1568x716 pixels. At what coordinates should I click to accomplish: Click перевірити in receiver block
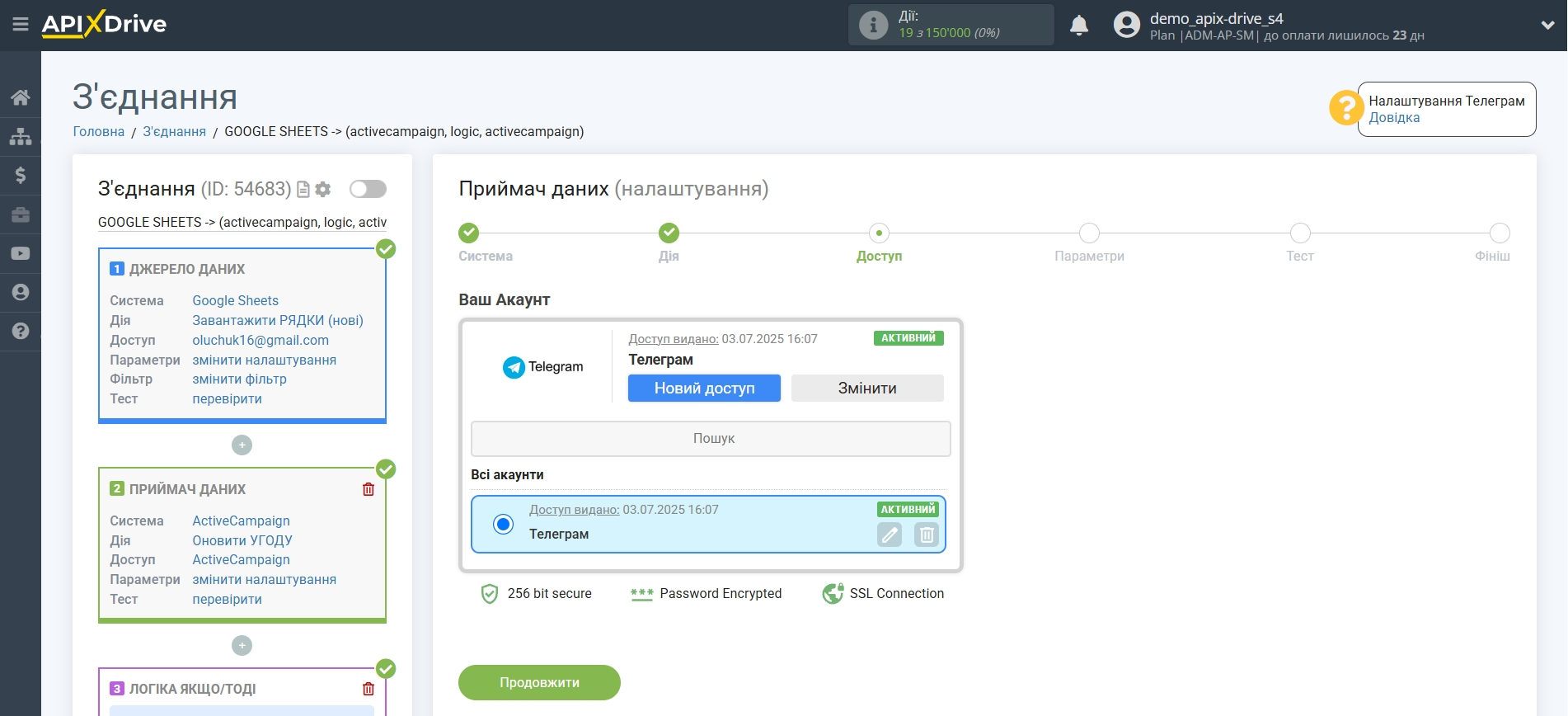pyautogui.click(x=227, y=600)
